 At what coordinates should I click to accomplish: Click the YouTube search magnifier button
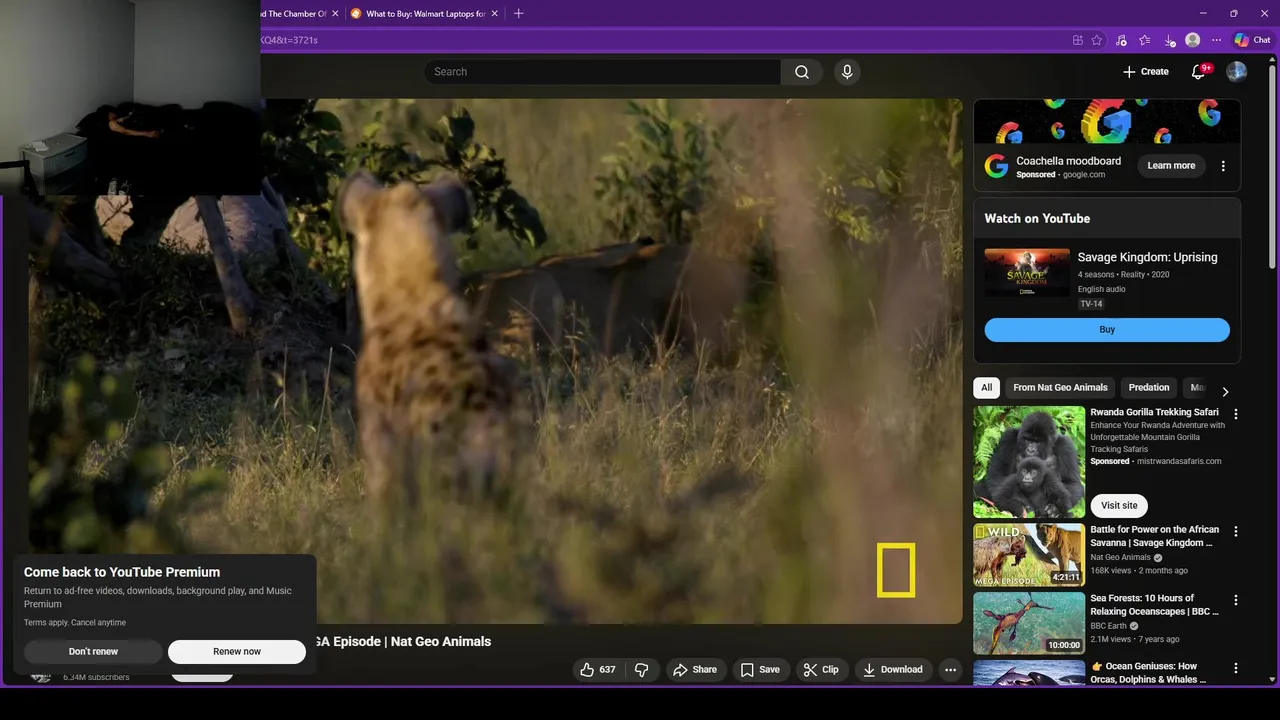(802, 72)
